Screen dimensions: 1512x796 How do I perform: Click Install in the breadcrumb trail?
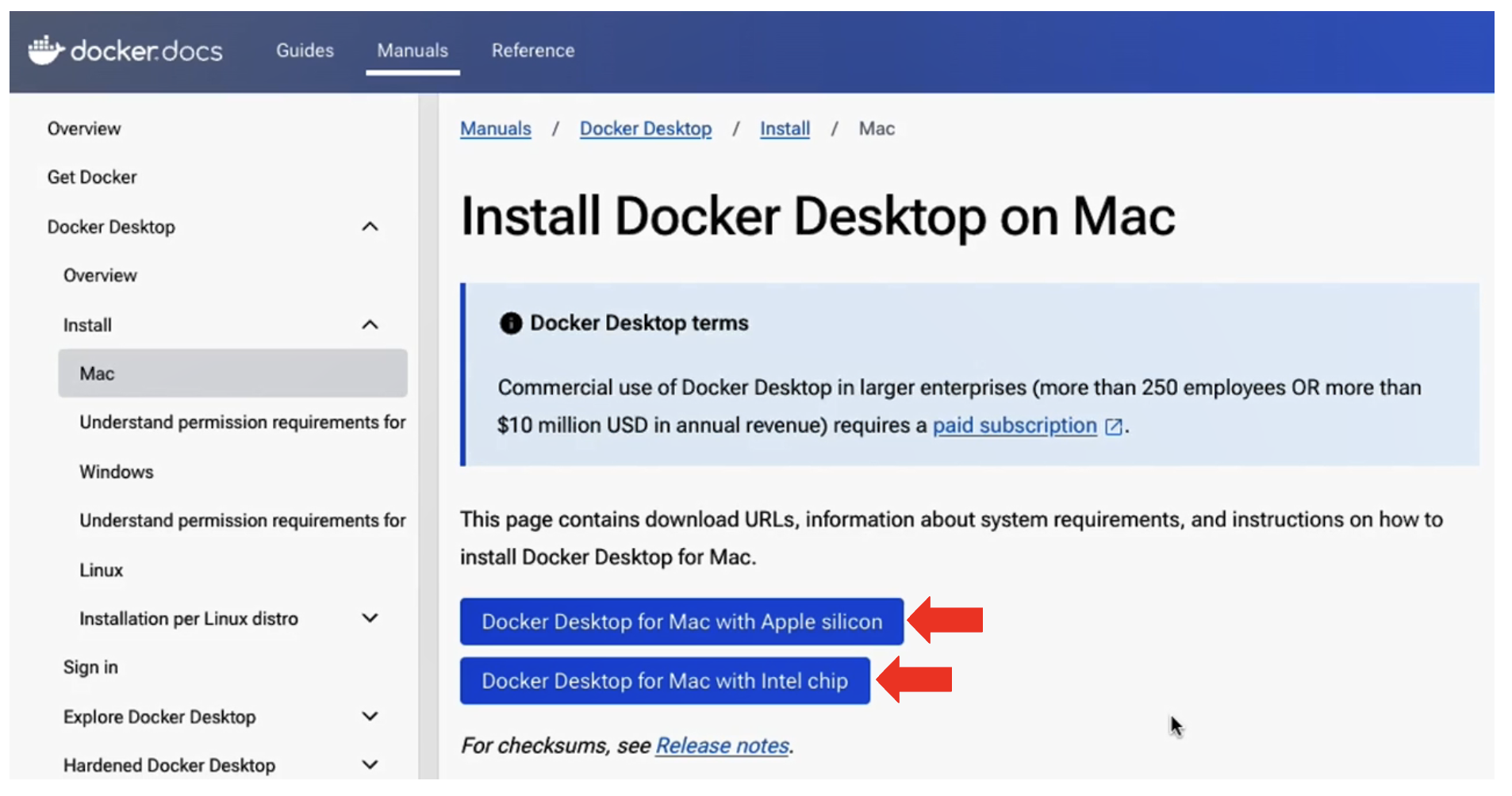click(x=784, y=128)
